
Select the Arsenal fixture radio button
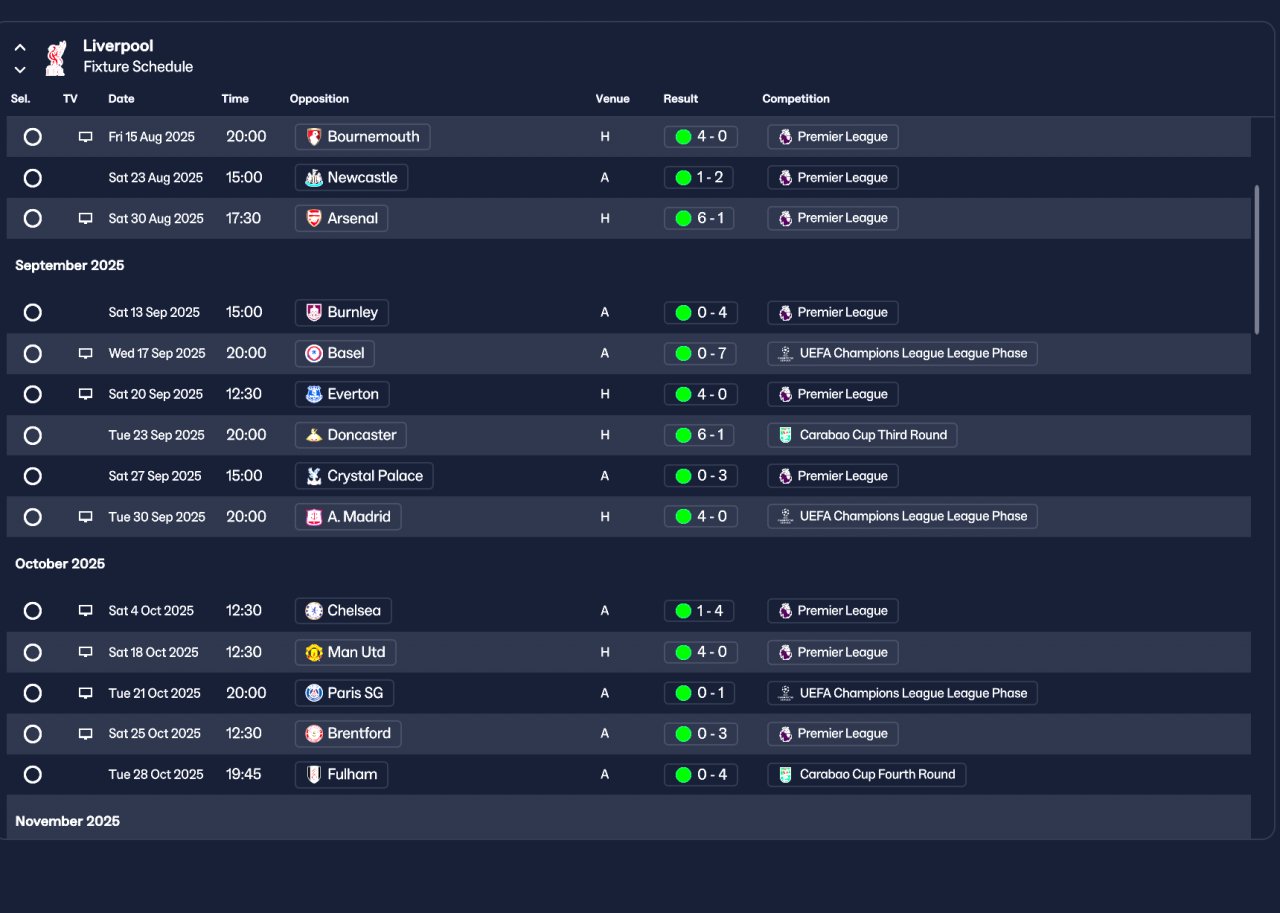[33, 218]
